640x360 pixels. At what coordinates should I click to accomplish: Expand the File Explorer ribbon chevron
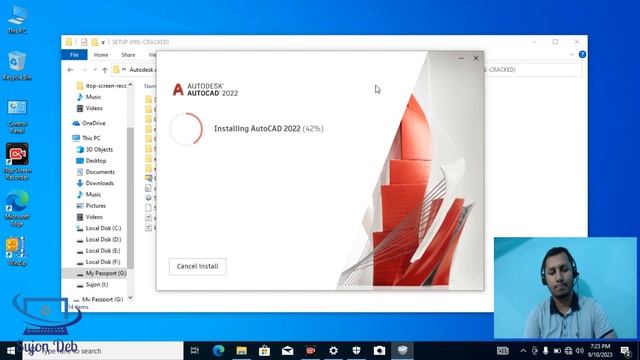[572, 54]
